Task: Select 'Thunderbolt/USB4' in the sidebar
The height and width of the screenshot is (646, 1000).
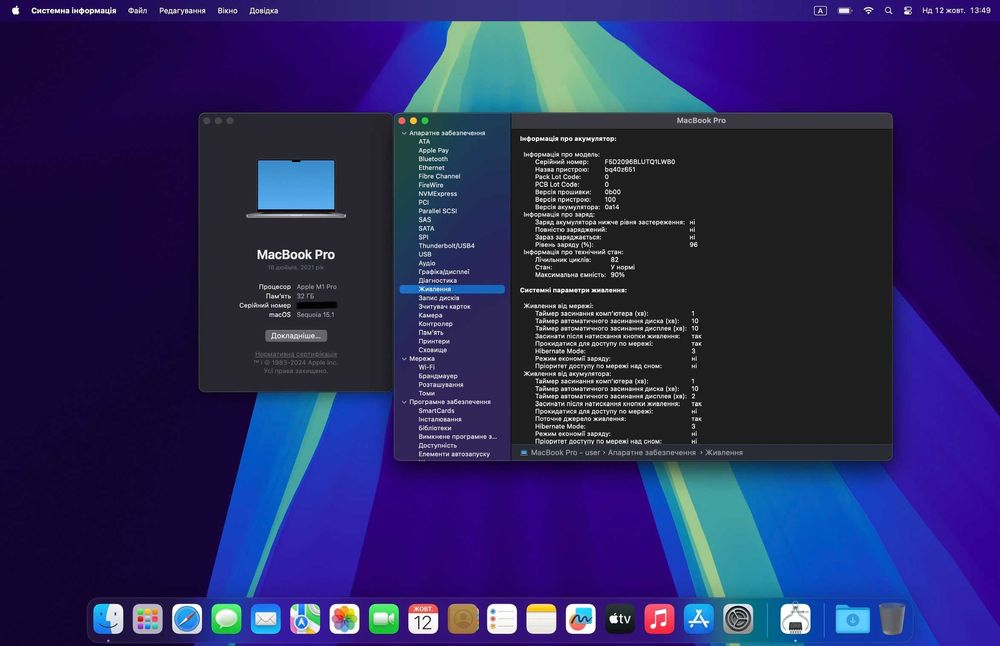Action: coord(446,246)
